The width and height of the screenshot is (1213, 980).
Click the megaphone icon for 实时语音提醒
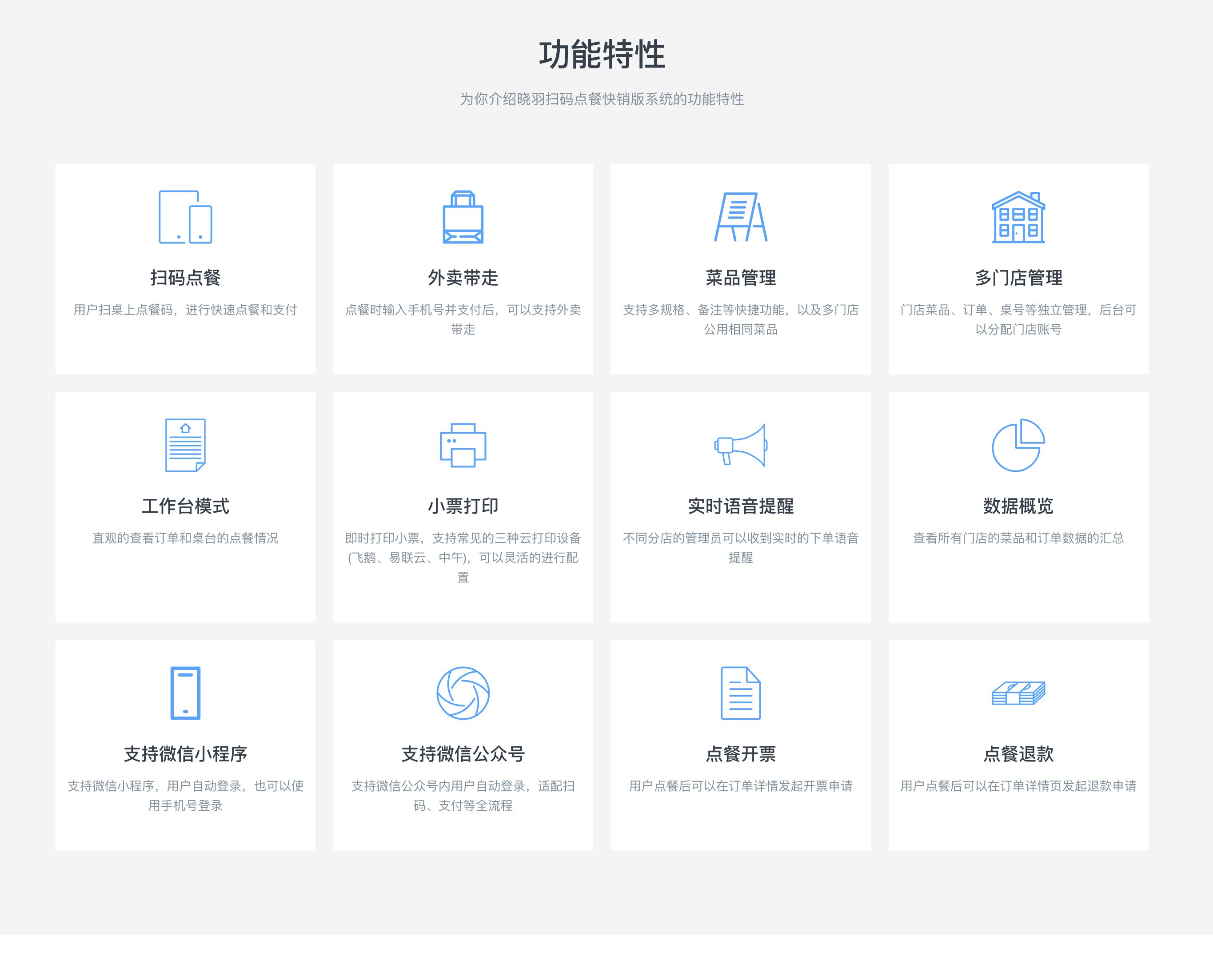point(740,445)
